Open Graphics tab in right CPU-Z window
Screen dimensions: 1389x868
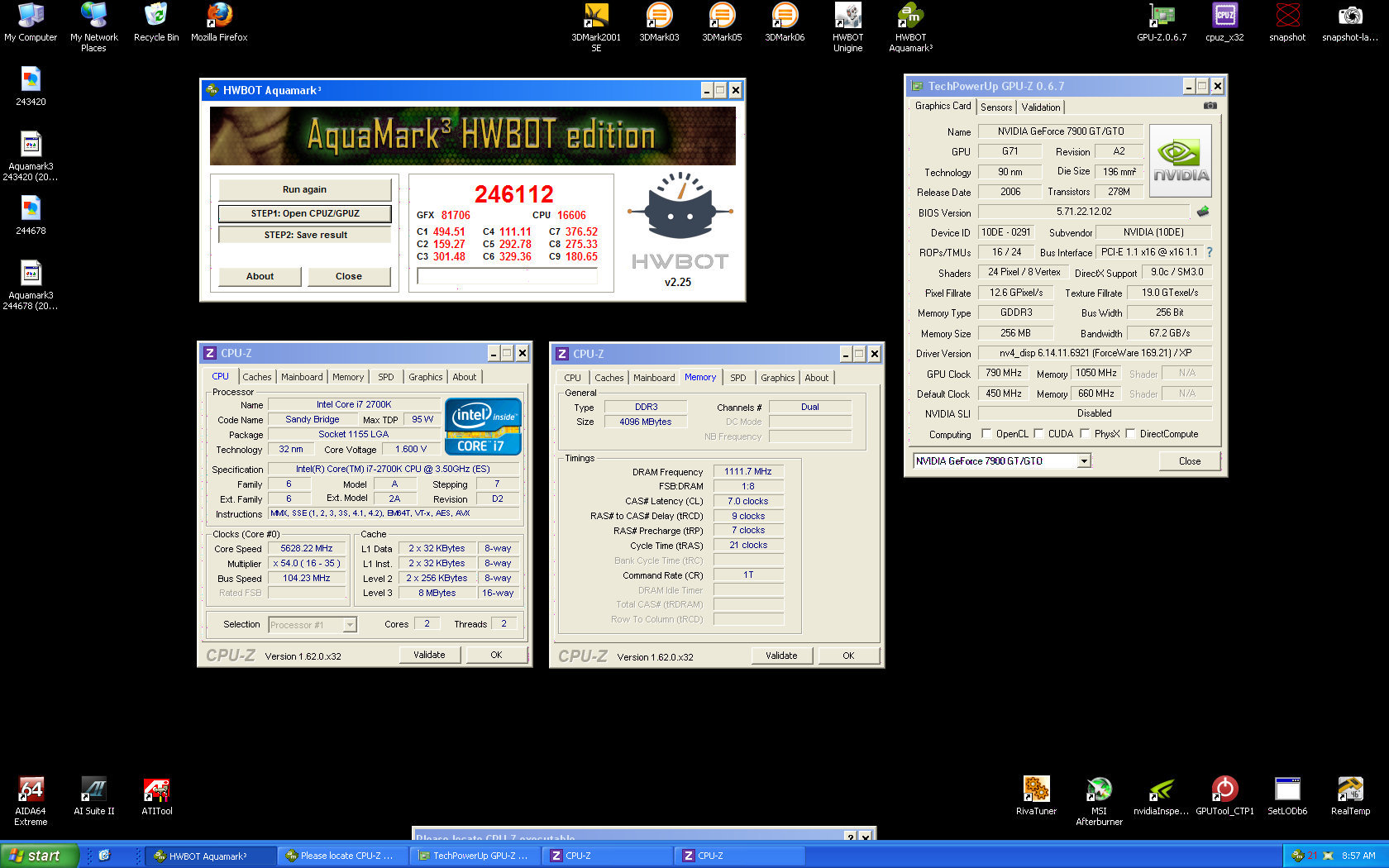777,378
